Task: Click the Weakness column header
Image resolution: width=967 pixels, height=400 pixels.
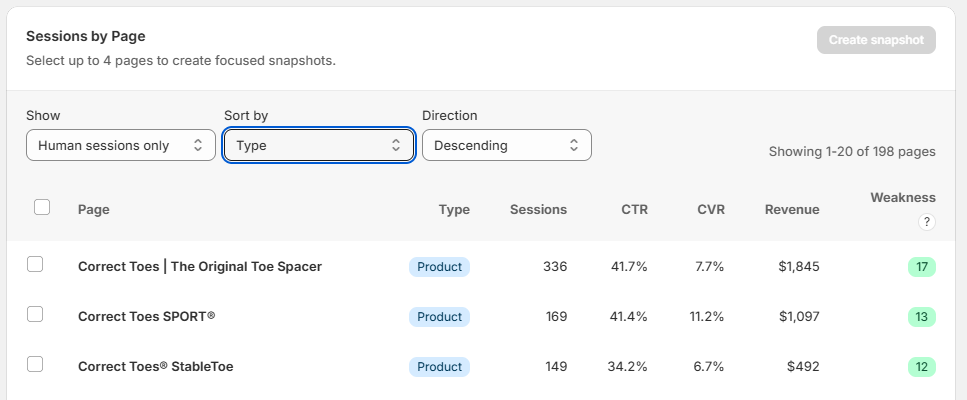Action: [x=903, y=197]
